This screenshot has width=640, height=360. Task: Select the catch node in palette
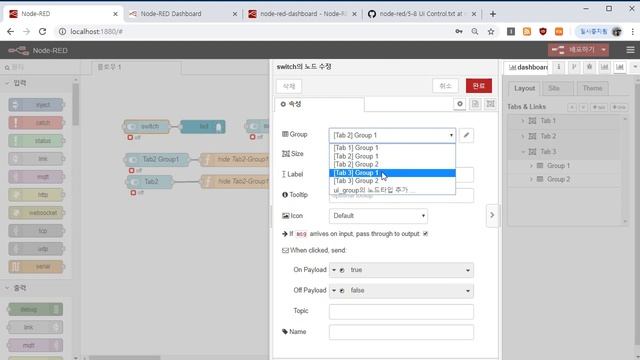tap(36, 123)
